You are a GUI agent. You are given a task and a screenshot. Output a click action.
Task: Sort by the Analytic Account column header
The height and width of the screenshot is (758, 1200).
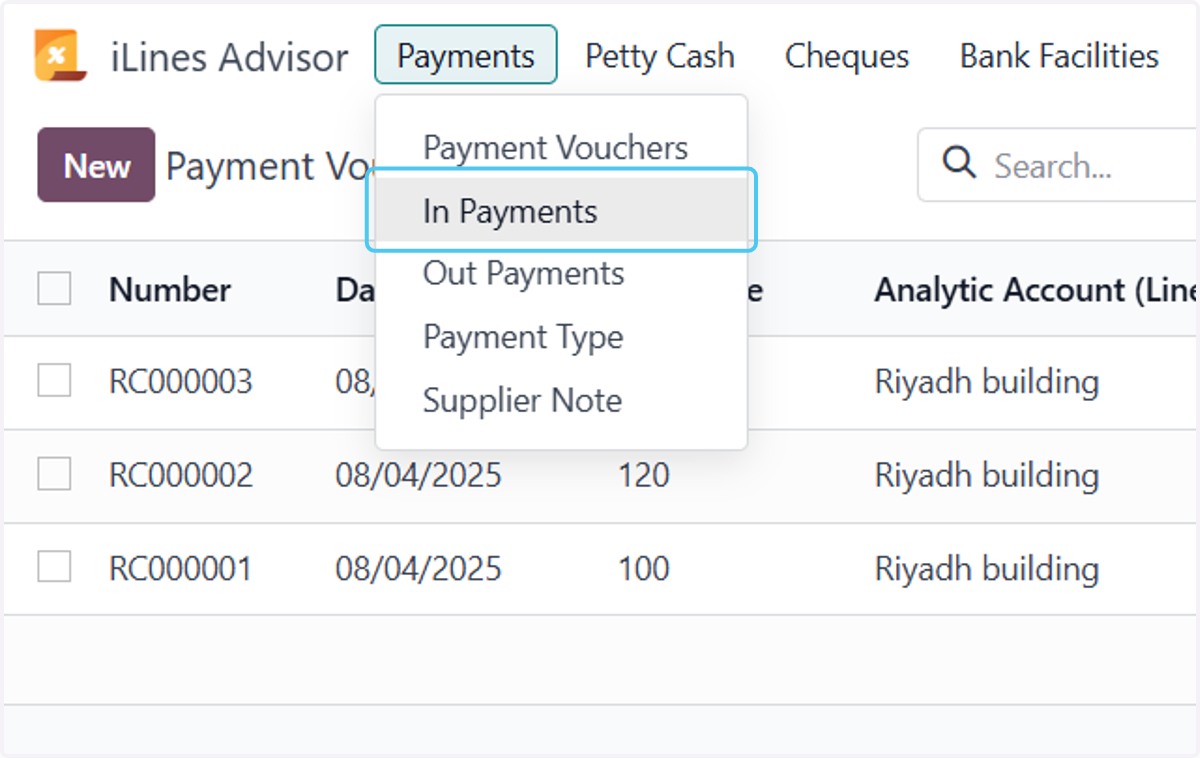1036,290
